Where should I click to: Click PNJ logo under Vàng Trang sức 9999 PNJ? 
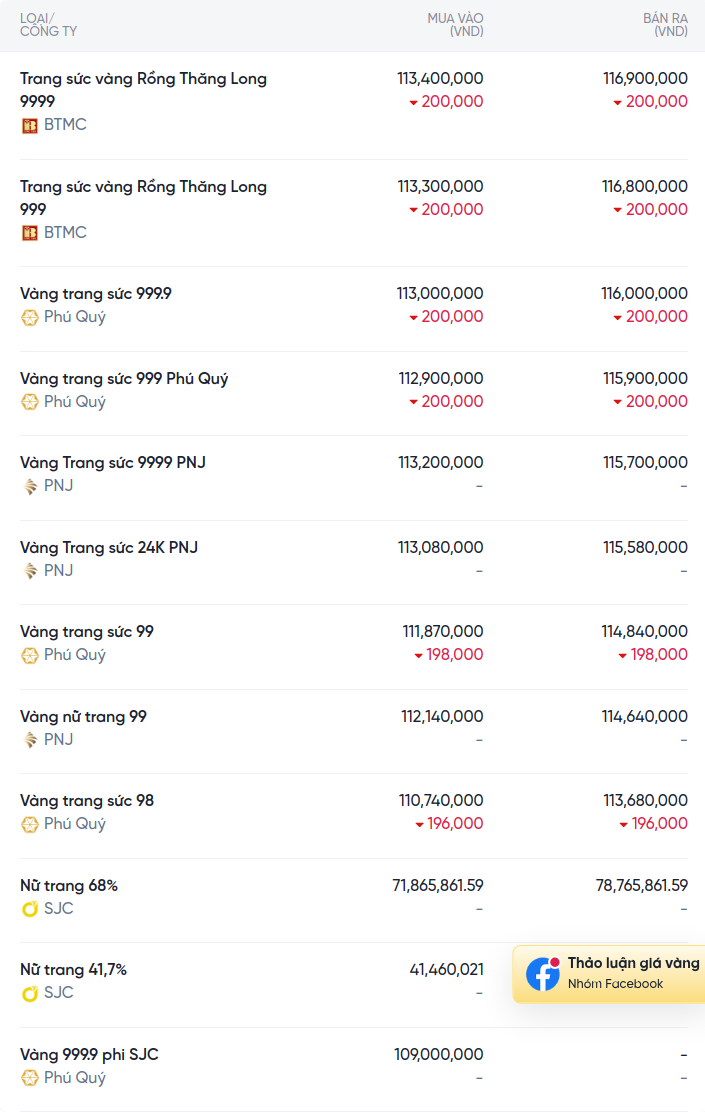pos(29,486)
